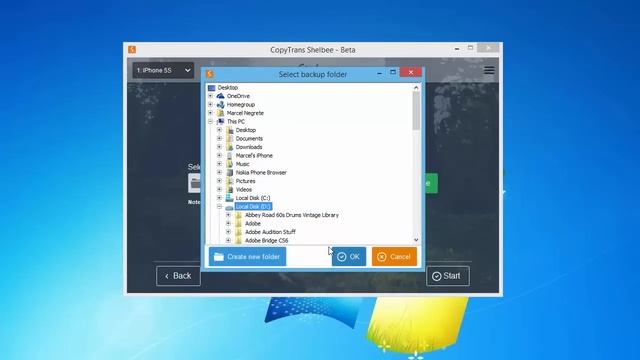Select OneDrive in the folder tree
This screenshot has height=360, width=640.
pyautogui.click(x=238, y=96)
